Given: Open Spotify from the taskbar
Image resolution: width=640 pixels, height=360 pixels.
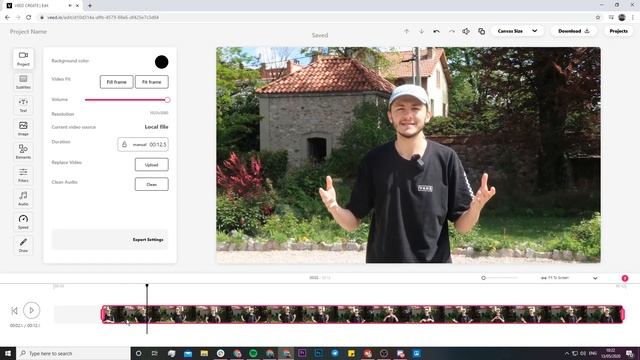Looking at the screenshot, I should point(253,353).
